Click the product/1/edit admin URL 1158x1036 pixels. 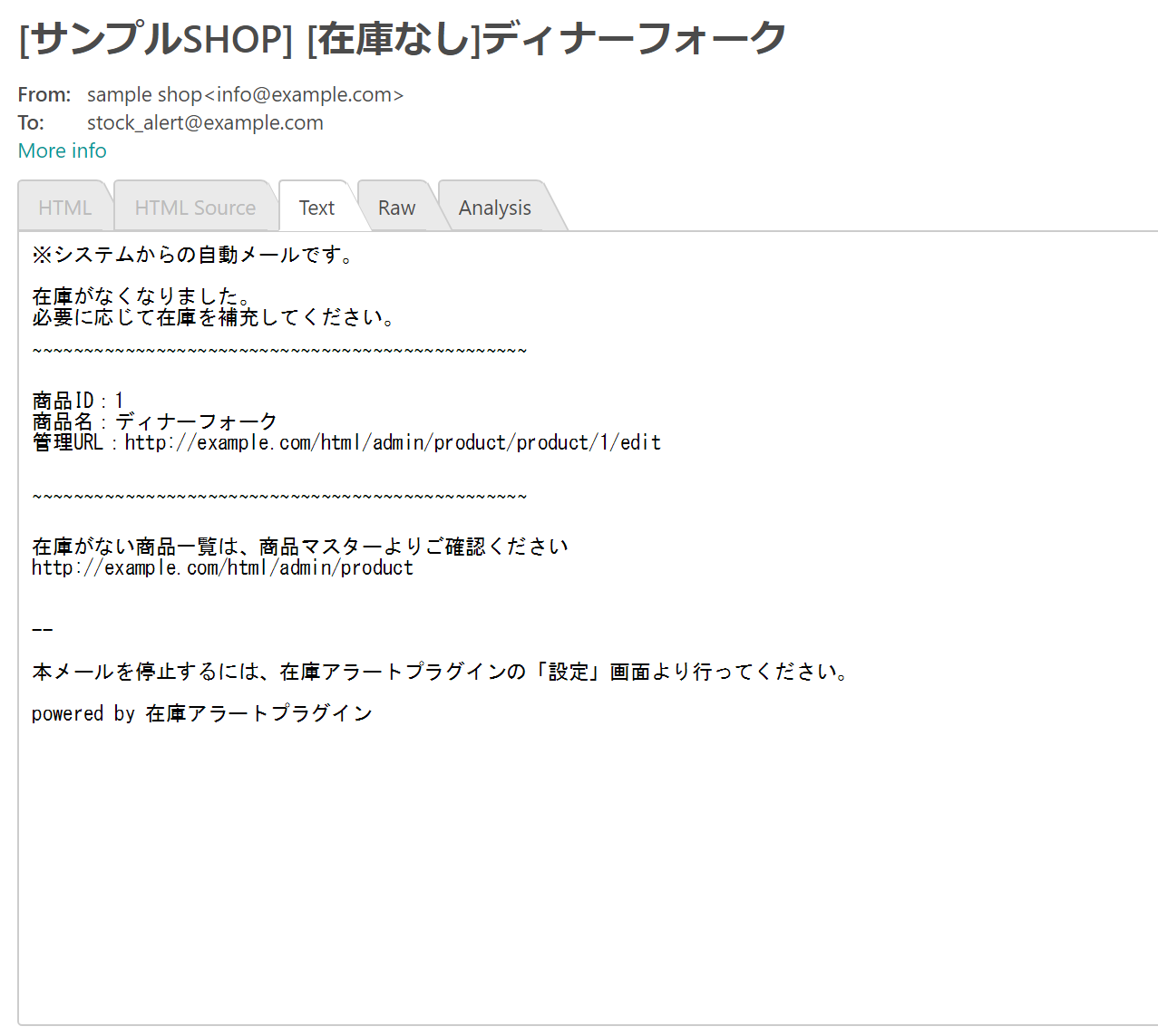392,442
